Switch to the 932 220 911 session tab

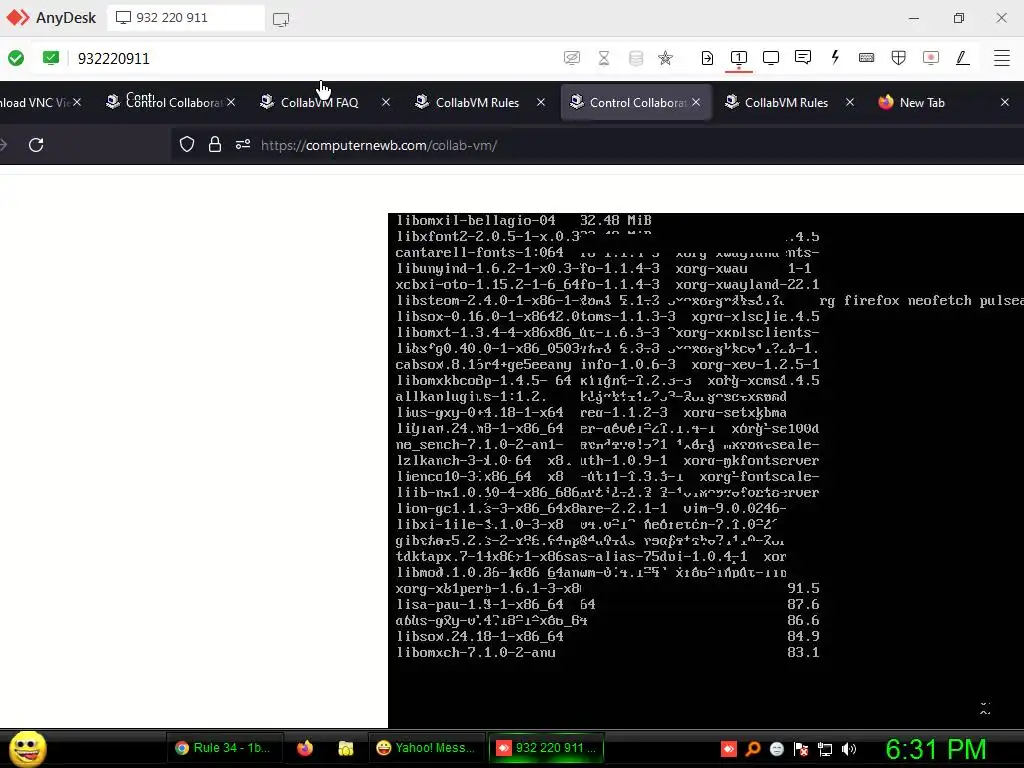pyautogui.click(x=186, y=18)
